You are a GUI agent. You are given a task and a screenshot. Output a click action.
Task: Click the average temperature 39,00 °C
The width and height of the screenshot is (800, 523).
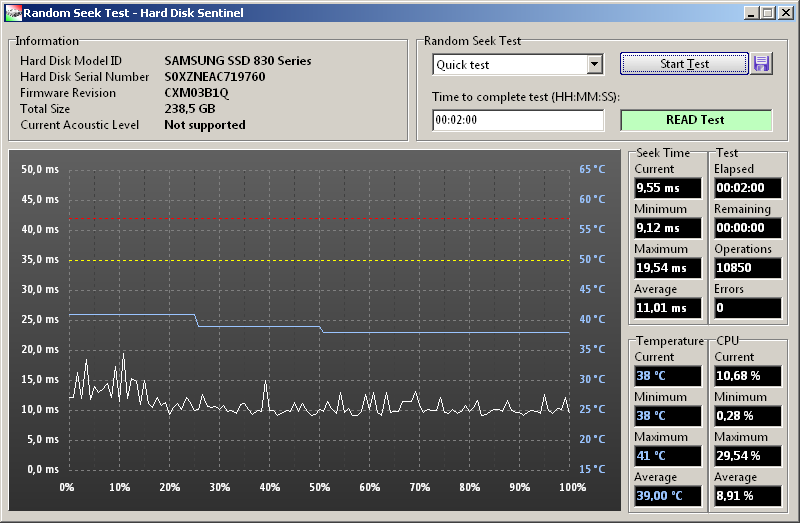(x=668, y=495)
